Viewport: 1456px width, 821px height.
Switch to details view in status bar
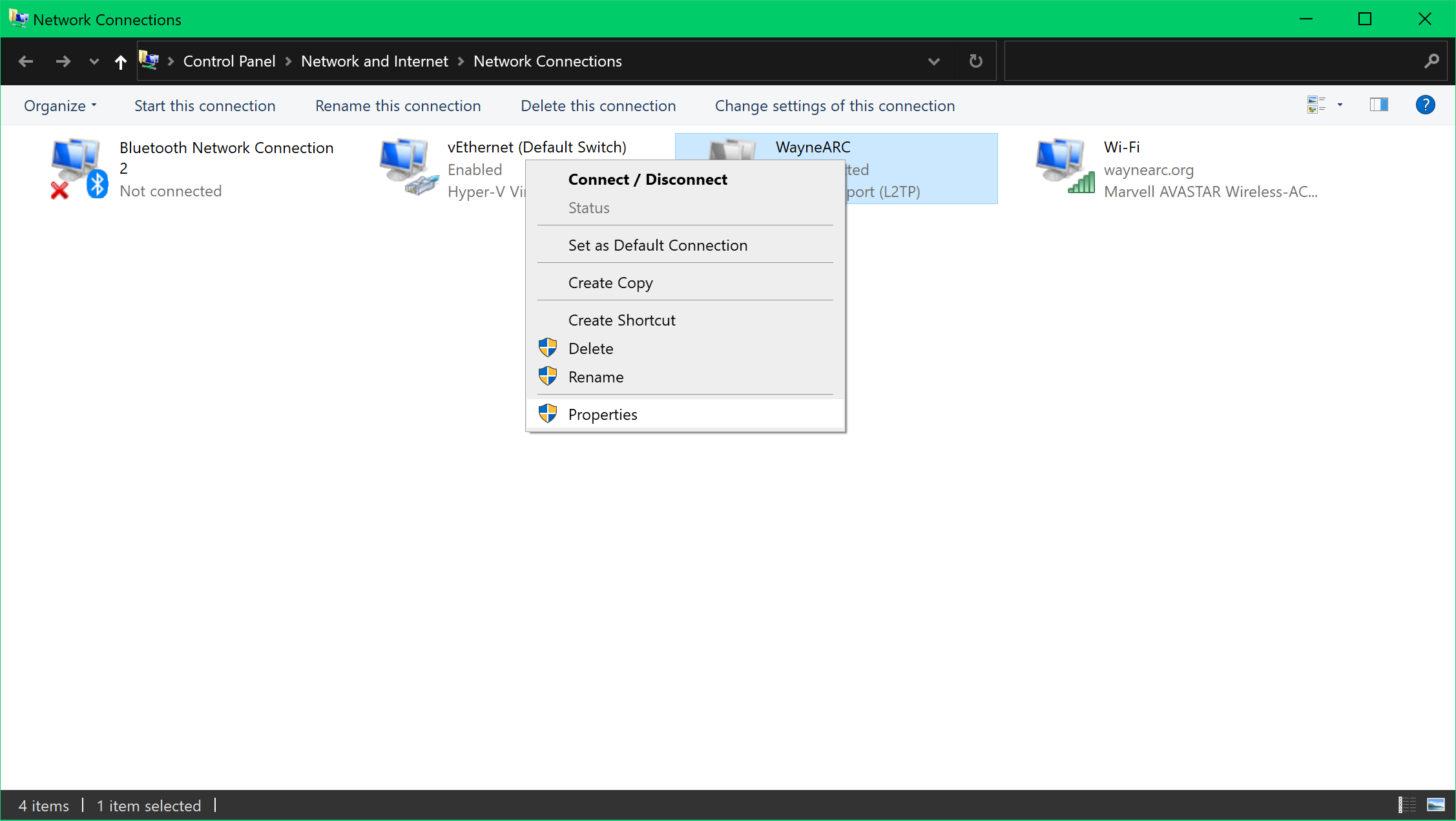click(1407, 805)
